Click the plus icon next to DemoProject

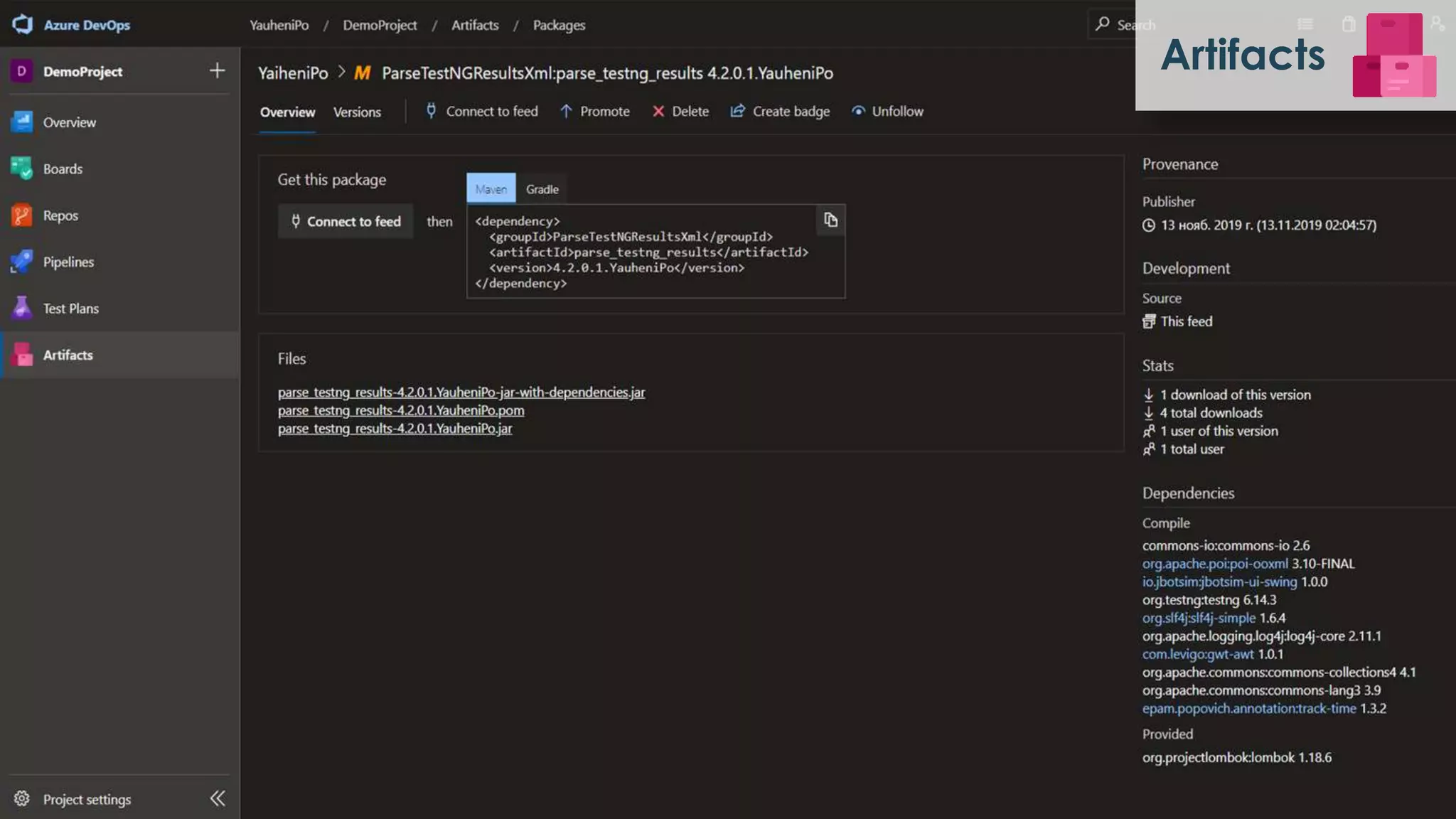217,70
